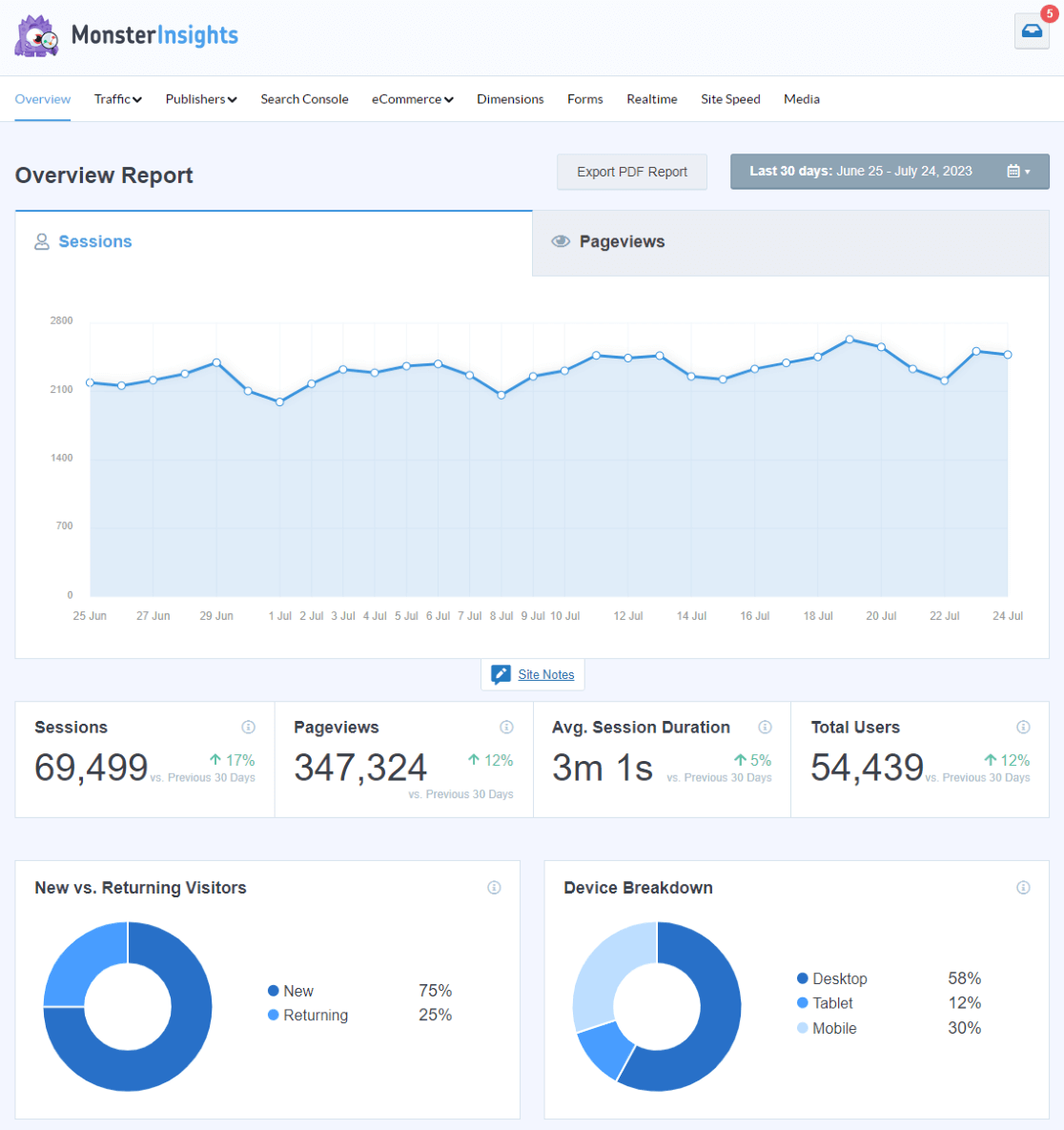The image size is (1064, 1130).
Task: Open the Publishers dropdown
Action: 200,98
